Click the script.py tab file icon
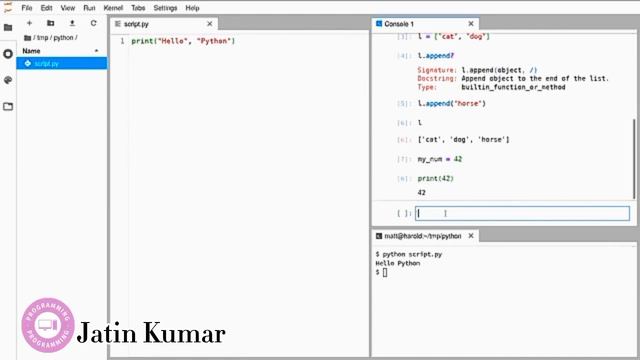 [118, 24]
